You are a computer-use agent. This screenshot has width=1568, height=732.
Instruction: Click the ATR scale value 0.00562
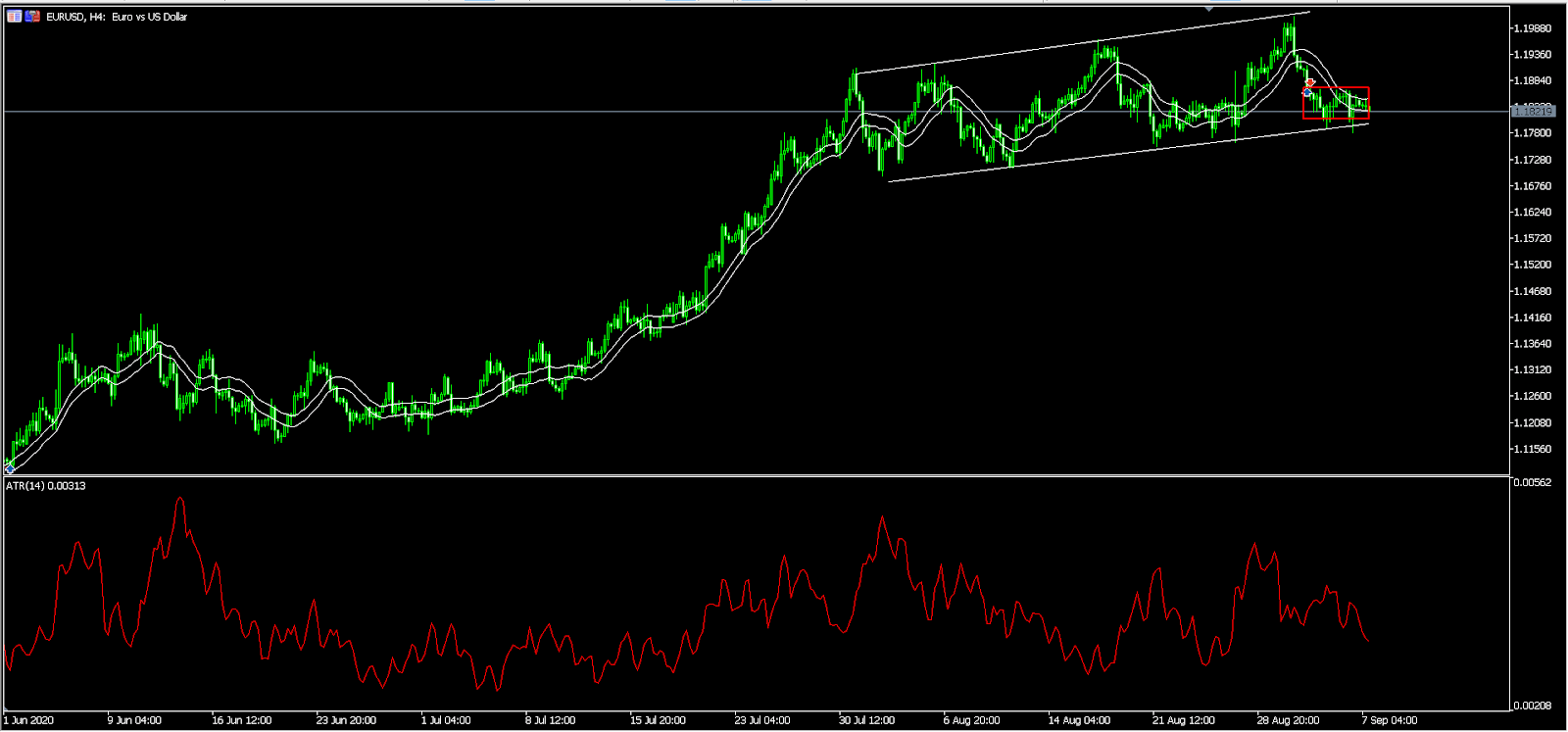[1533, 482]
